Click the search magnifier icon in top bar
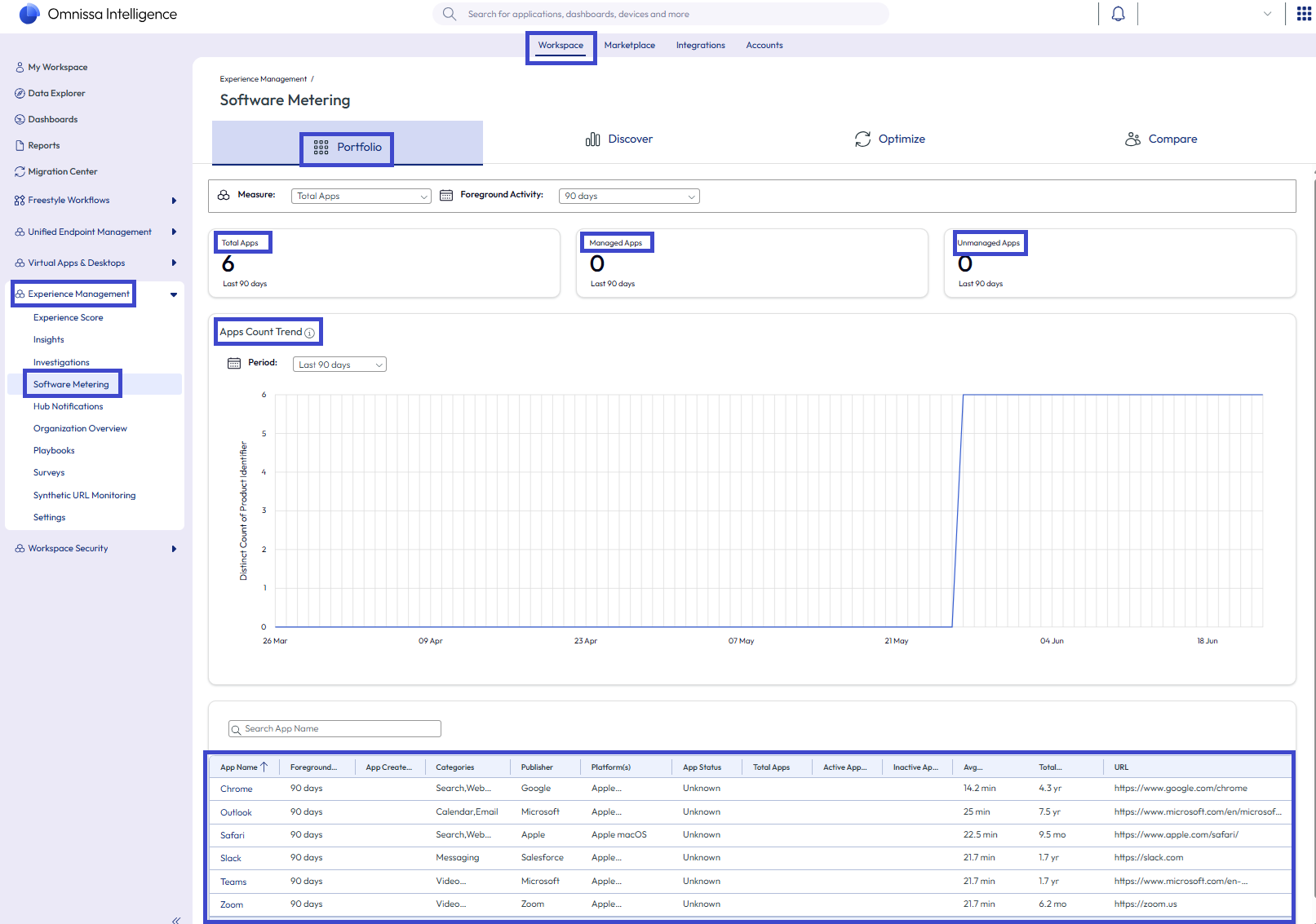The height and width of the screenshot is (924, 1316). pos(449,14)
